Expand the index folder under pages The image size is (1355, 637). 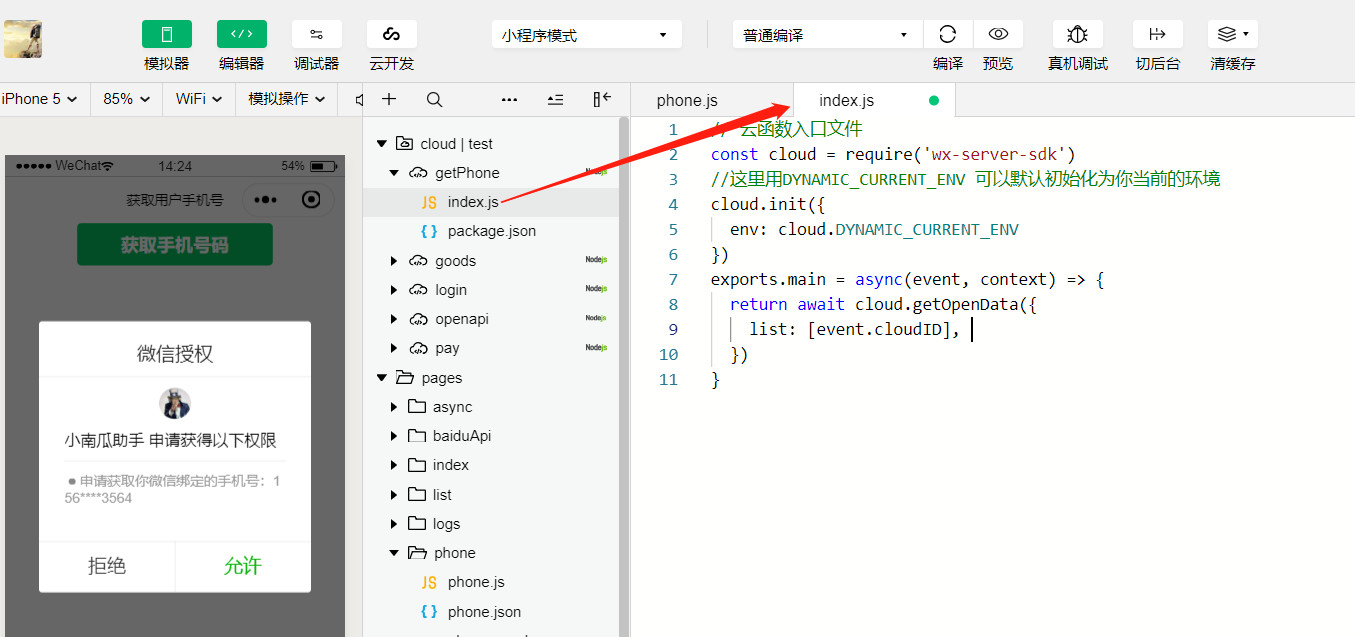(x=394, y=465)
